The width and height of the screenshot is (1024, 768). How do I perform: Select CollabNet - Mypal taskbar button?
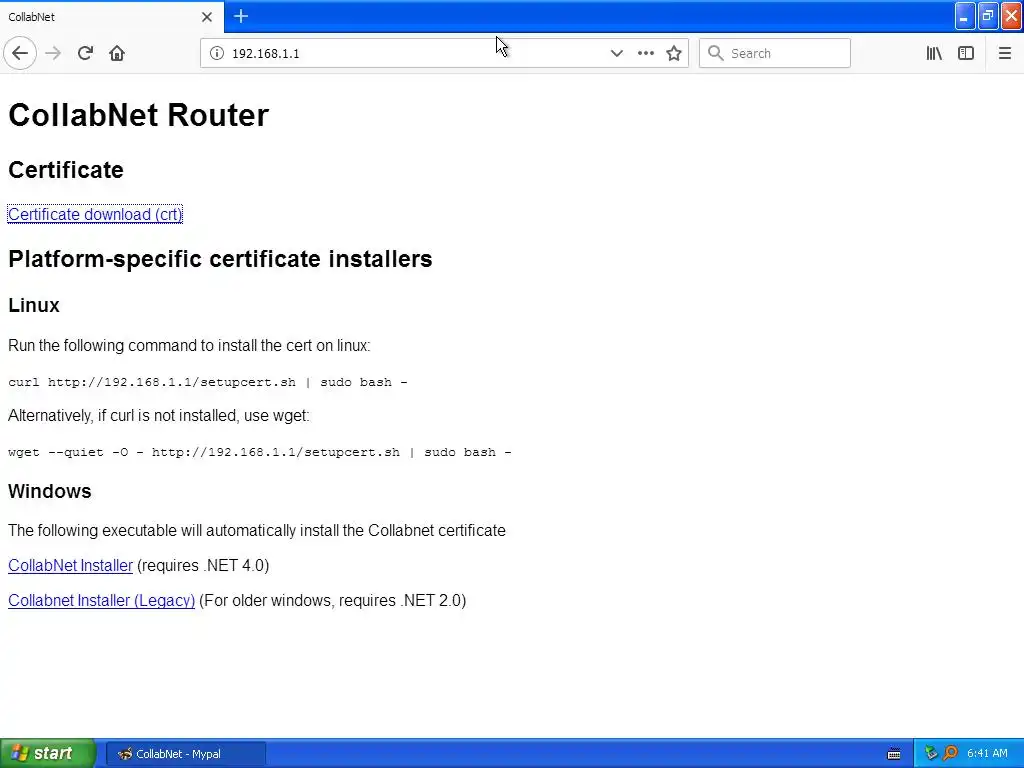point(185,754)
